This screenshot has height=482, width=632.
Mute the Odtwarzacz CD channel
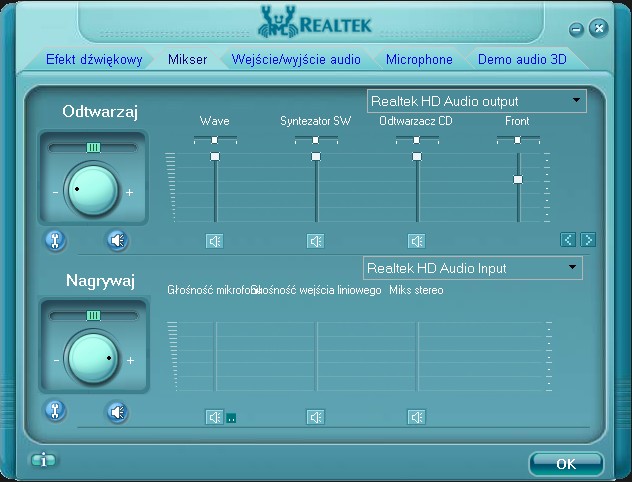[x=417, y=241]
